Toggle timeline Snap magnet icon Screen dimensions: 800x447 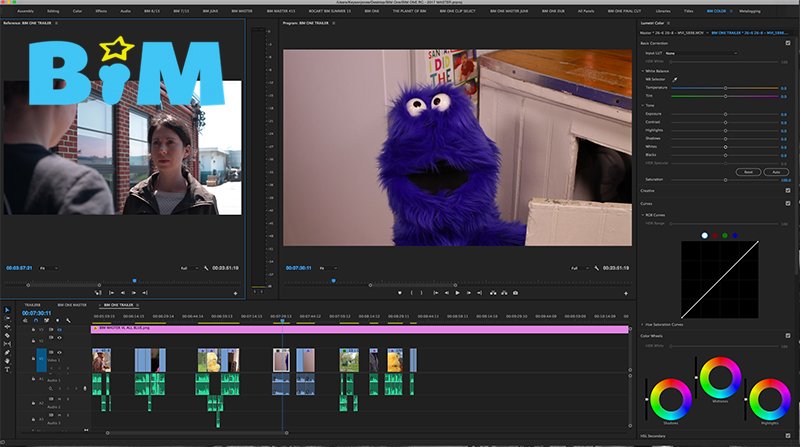click(36, 320)
